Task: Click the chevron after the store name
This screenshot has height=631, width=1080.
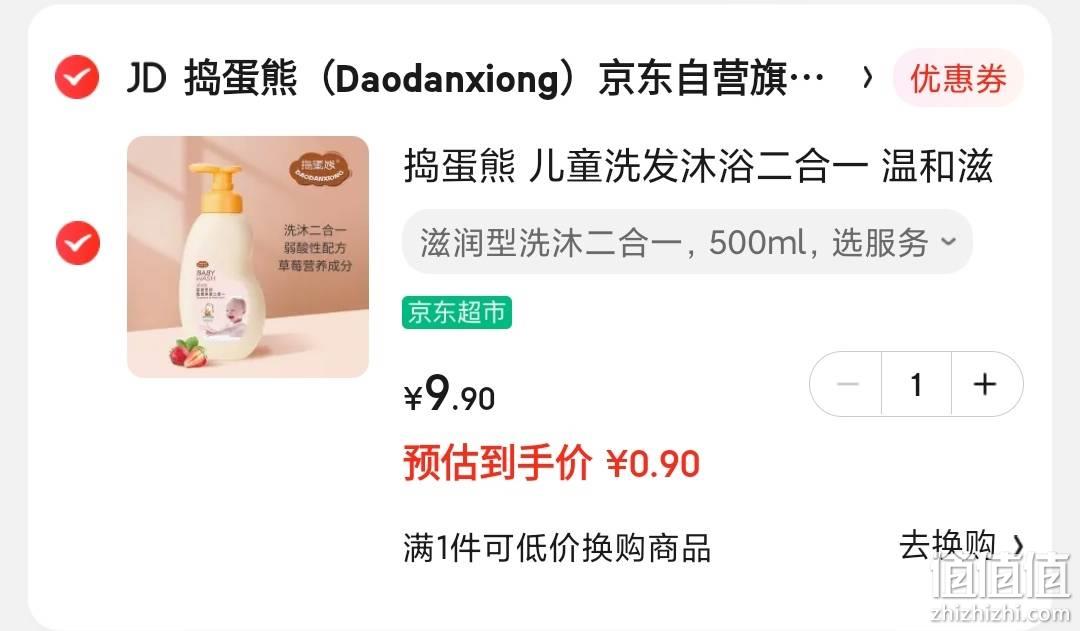Action: (868, 78)
